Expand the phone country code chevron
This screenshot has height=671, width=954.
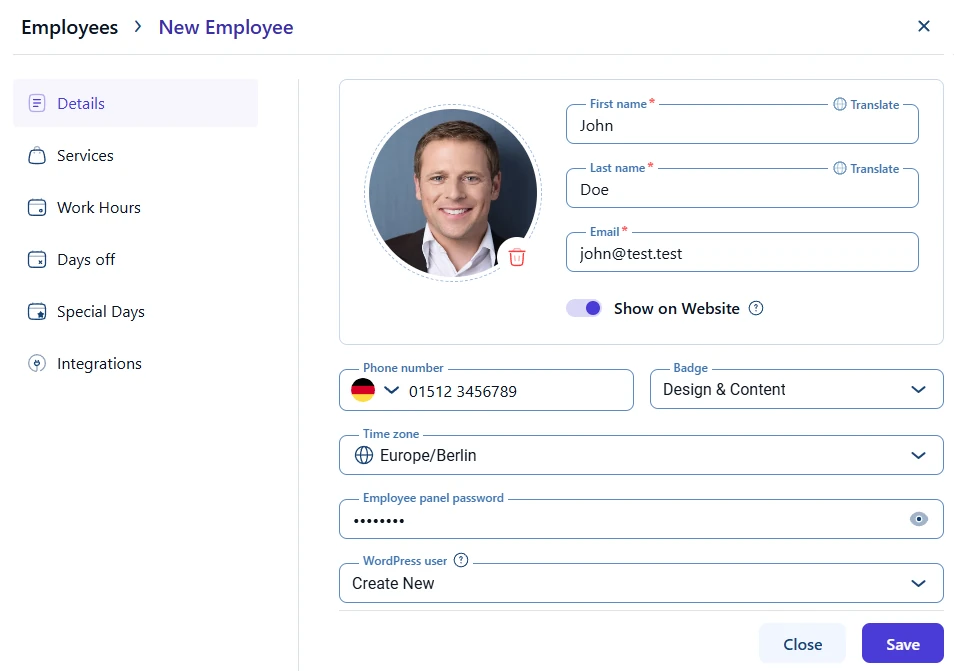[391, 390]
